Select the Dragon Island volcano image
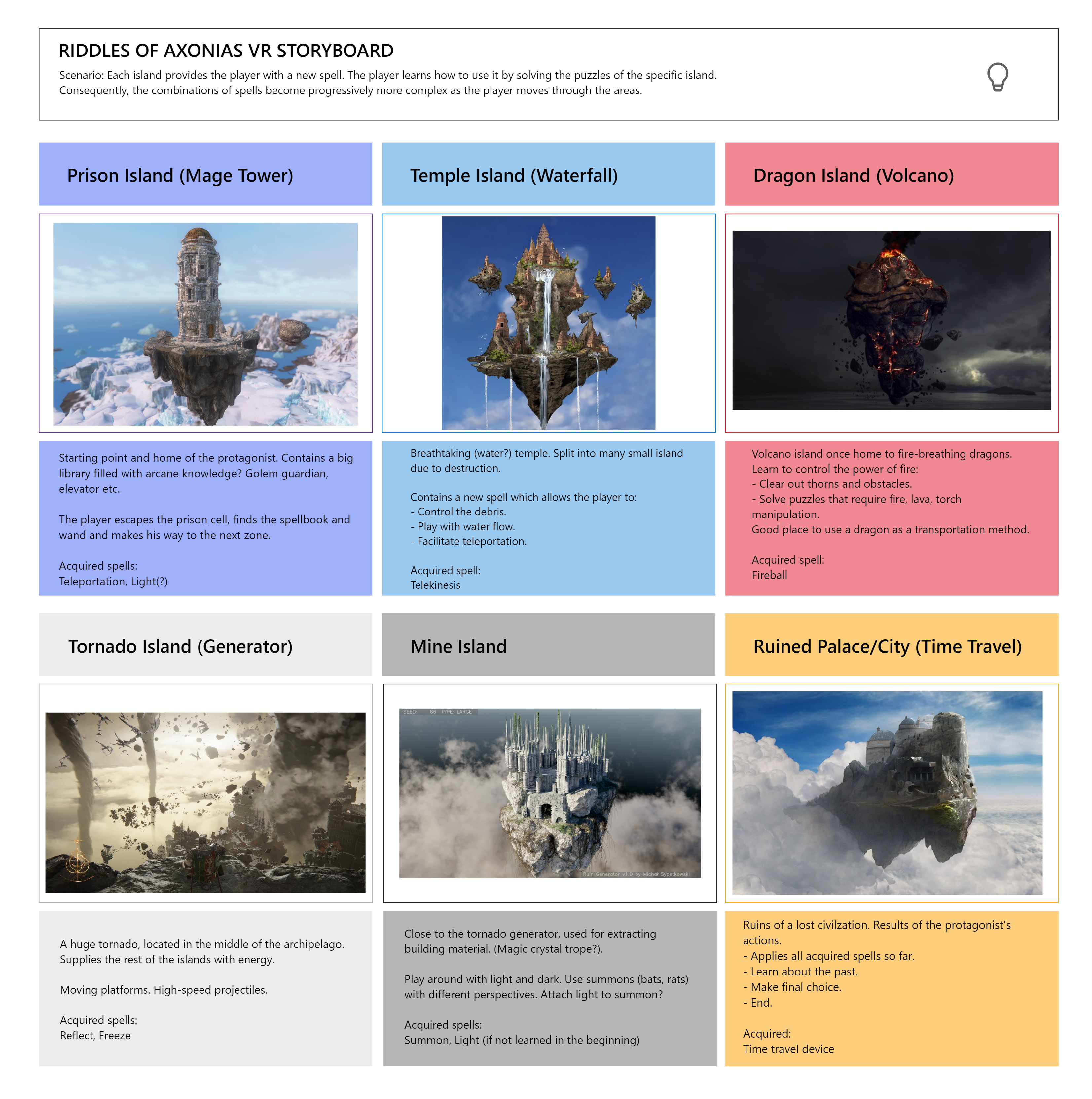 [x=891, y=320]
